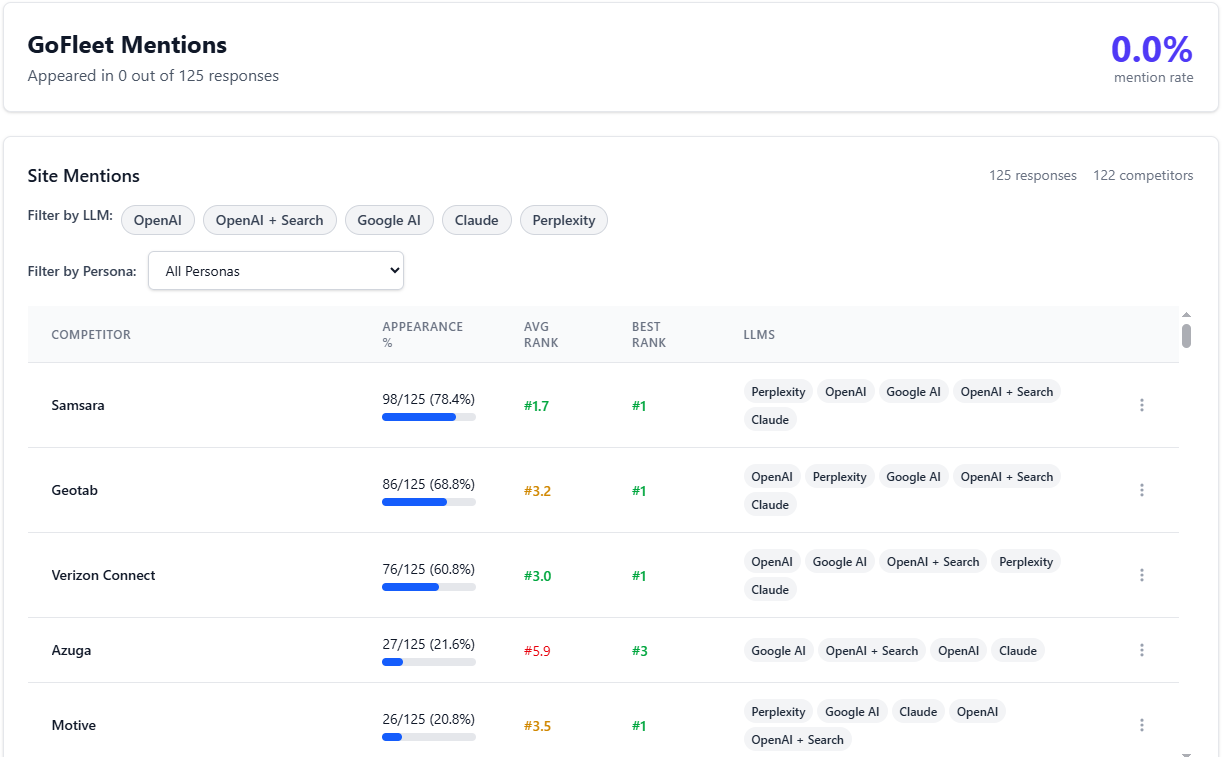
Task: Click the LLMS column header
Action: 759,335
